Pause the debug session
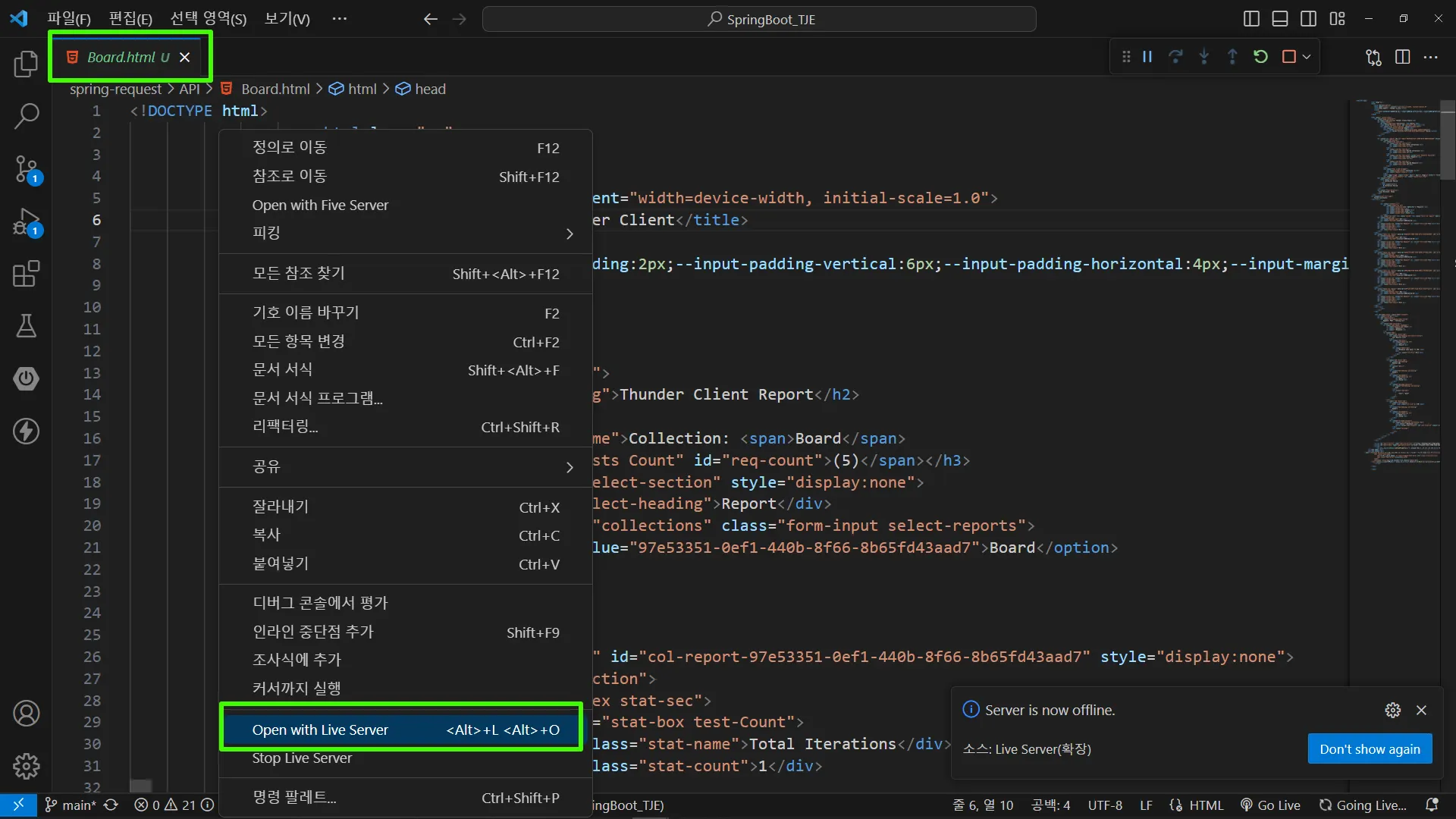1456x819 pixels. point(1147,57)
